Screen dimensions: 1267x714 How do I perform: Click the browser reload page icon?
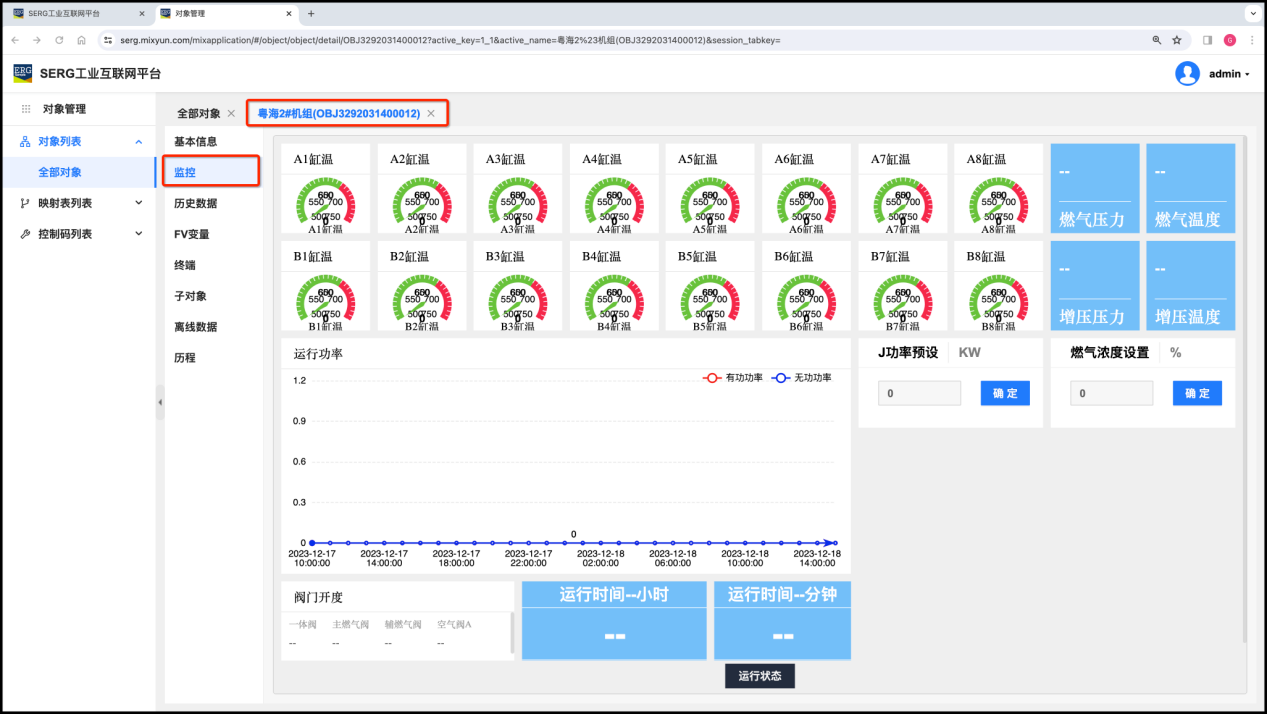(x=59, y=40)
